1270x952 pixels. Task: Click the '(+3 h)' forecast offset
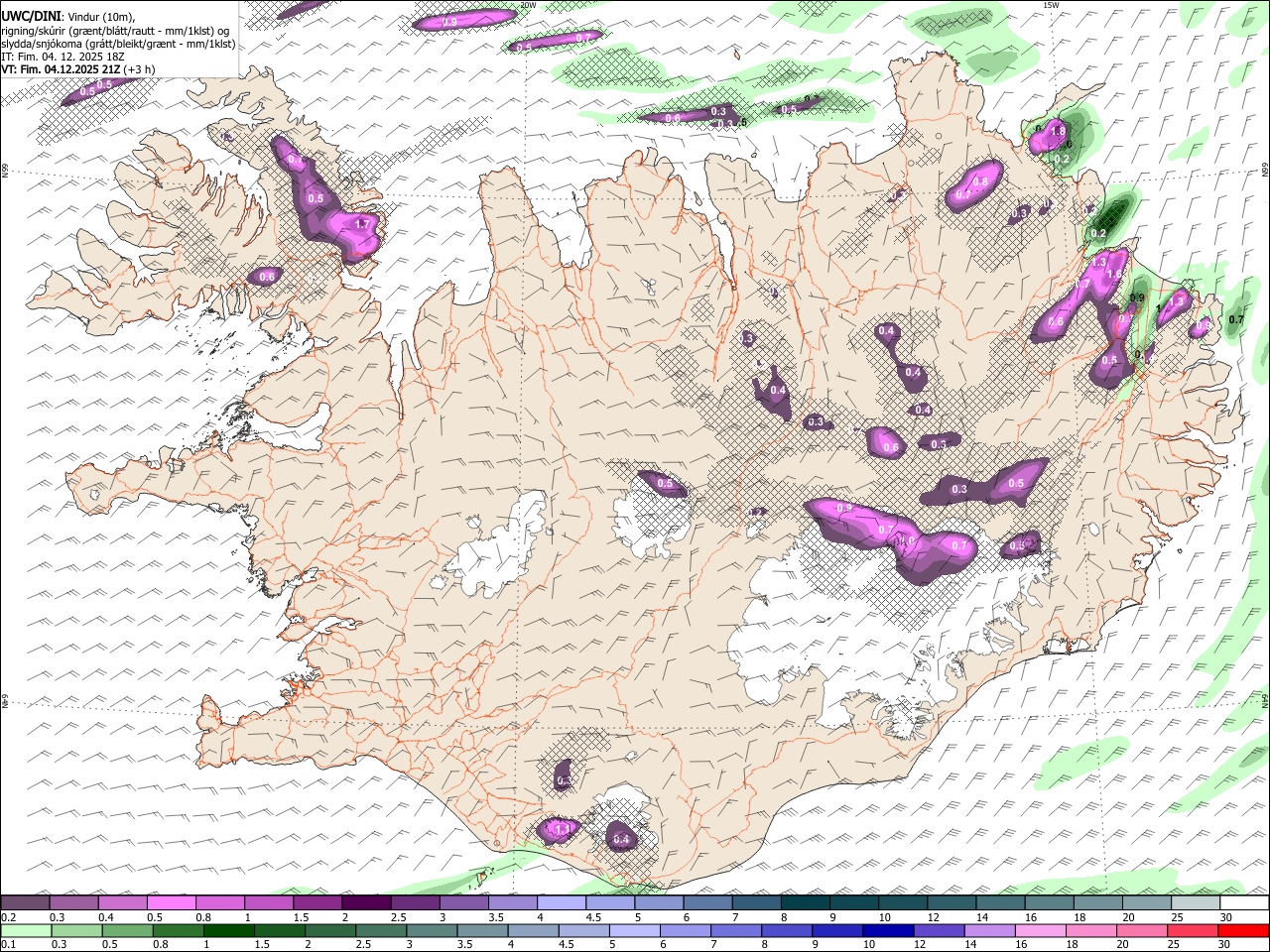139,69
